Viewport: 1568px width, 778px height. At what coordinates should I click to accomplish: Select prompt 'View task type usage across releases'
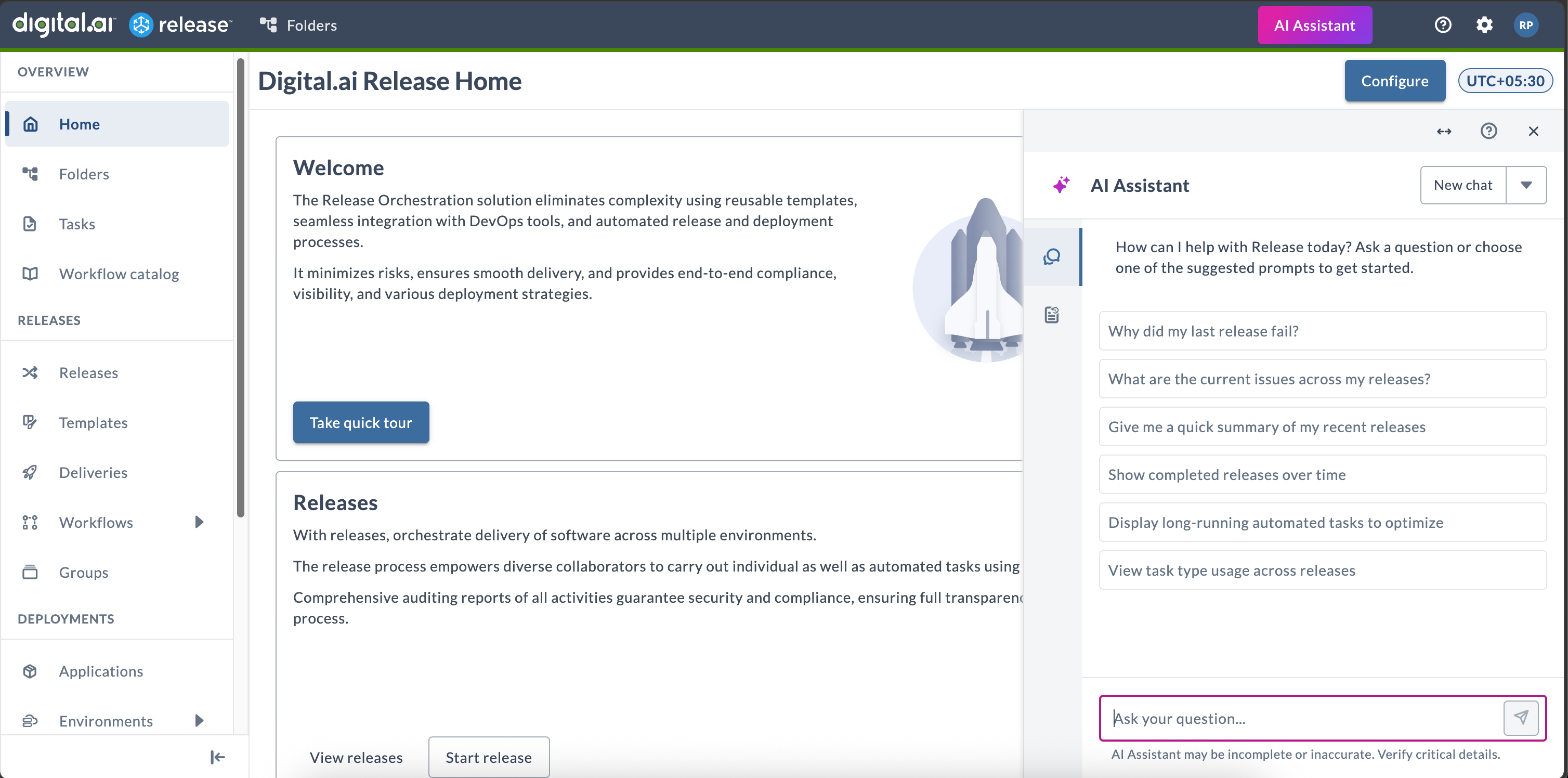[1322, 570]
